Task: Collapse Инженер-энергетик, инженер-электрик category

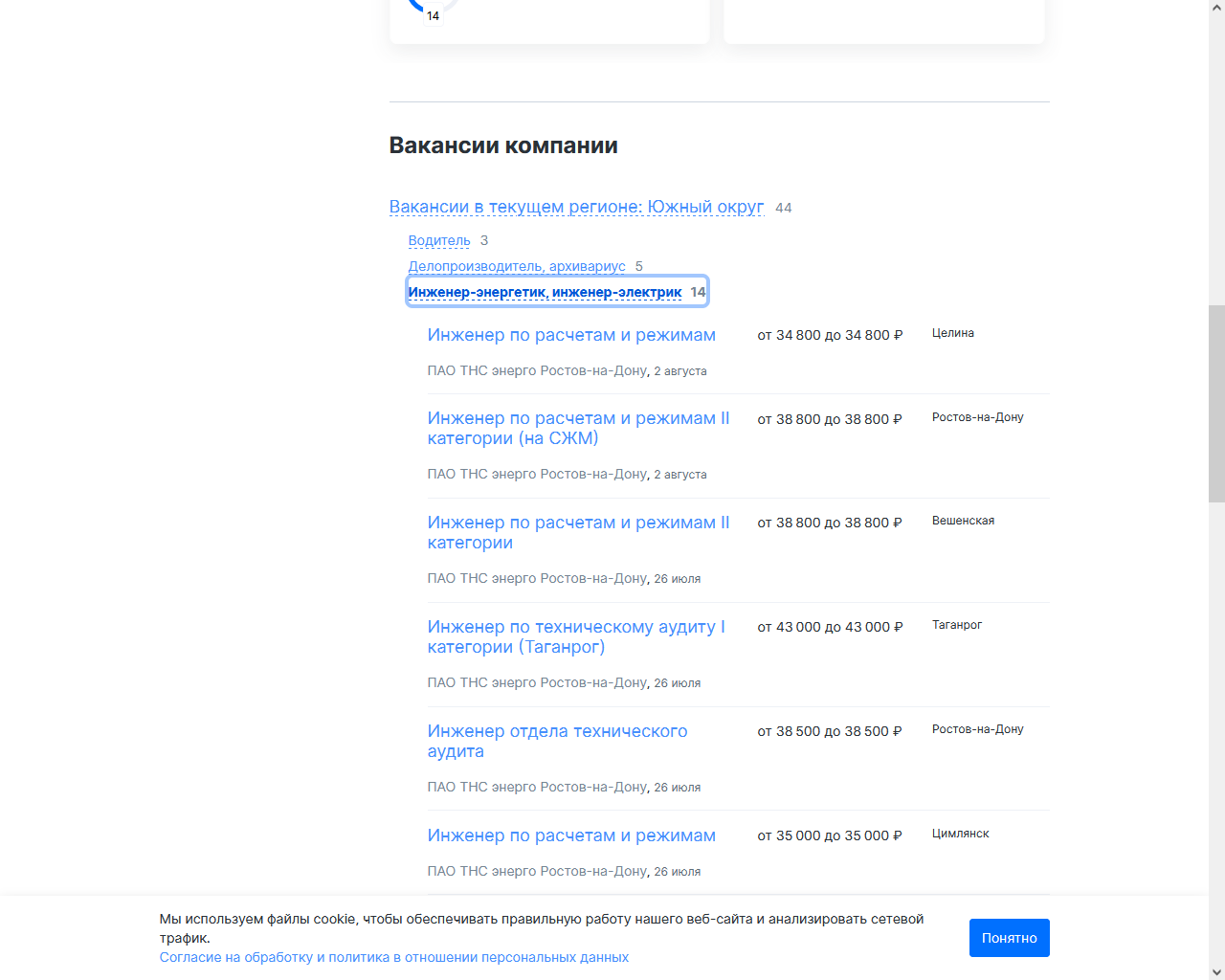Action: click(545, 292)
